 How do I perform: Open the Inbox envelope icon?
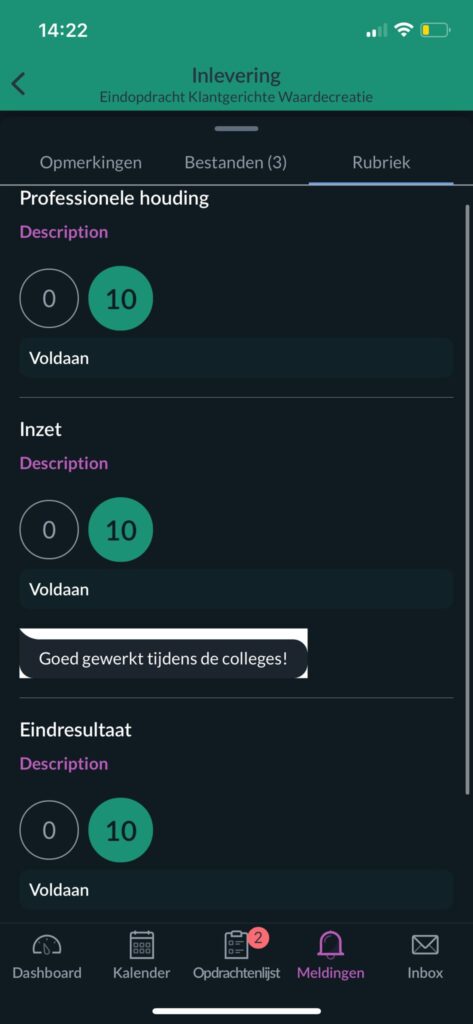tap(425, 944)
